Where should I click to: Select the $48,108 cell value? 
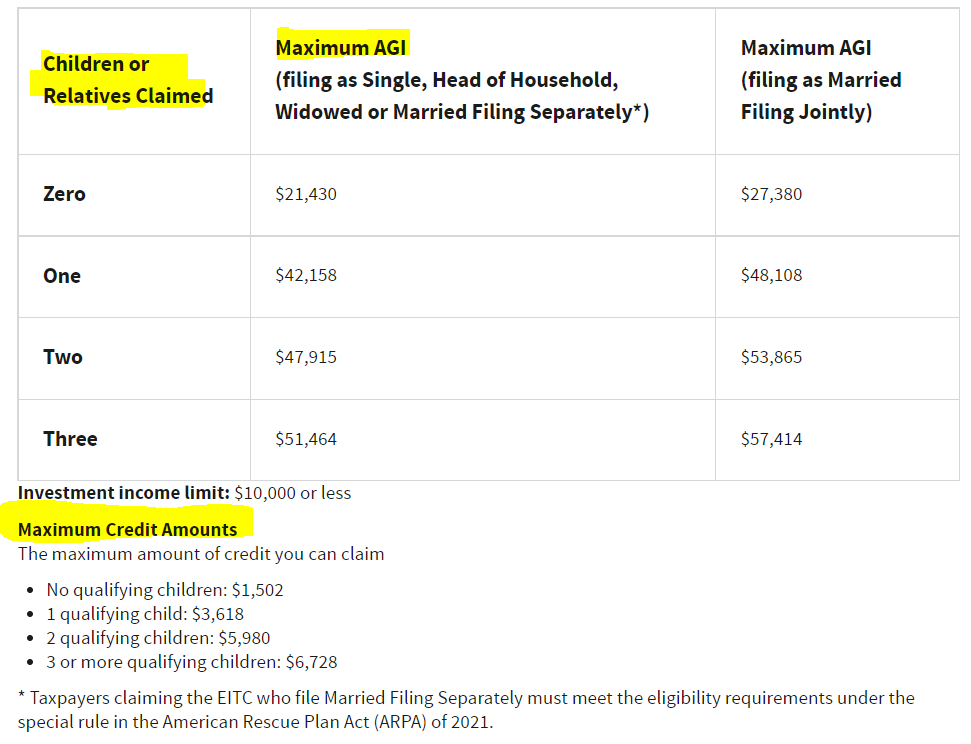[771, 275]
